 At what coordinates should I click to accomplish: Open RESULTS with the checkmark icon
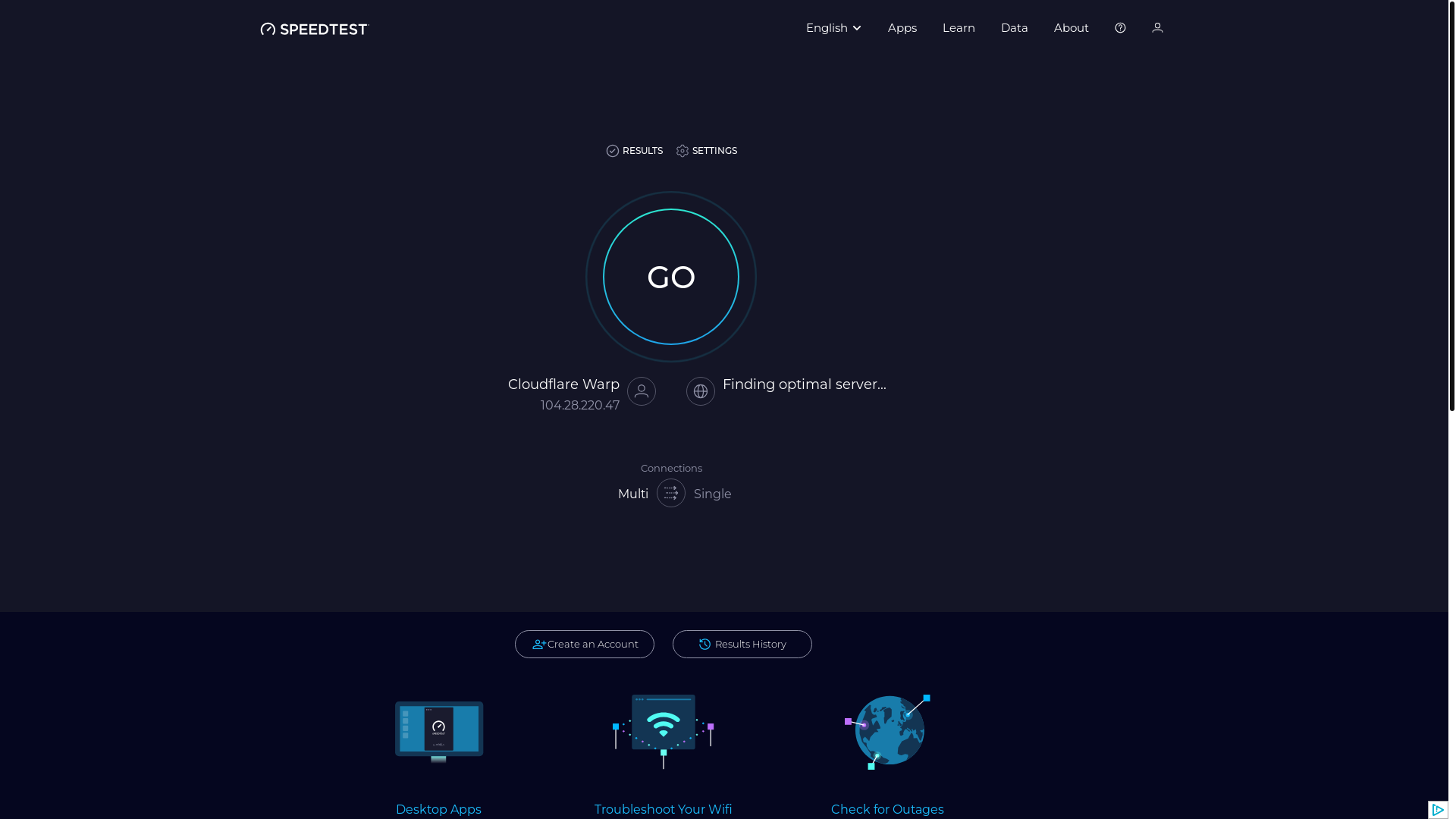click(635, 151)
